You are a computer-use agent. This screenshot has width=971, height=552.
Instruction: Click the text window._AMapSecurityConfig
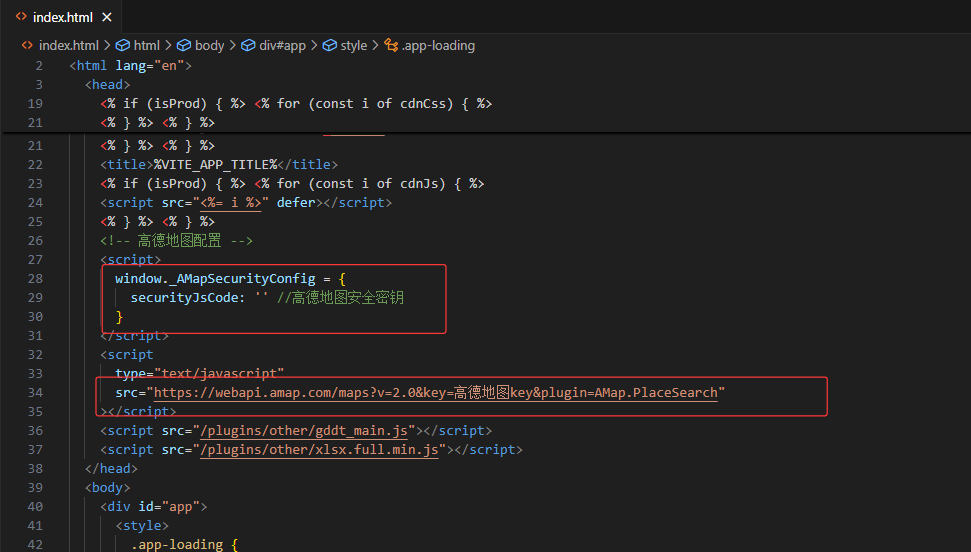[215, 279]
